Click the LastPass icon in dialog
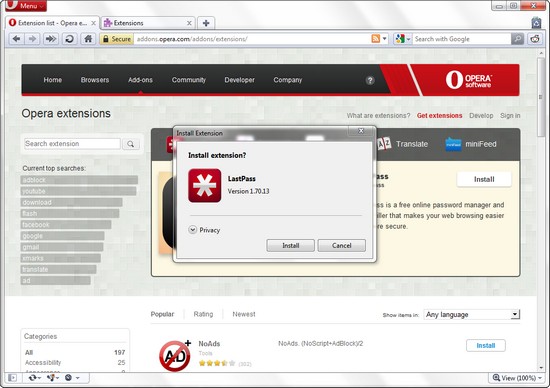Viewport: 550px width, 388px height. [x=204, y=186]
